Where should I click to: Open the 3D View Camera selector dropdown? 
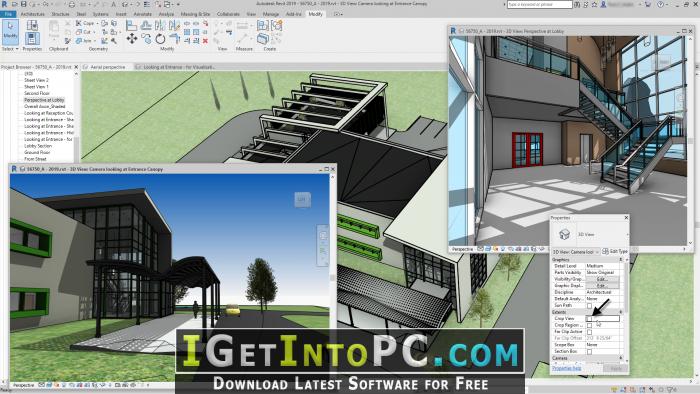tap(575, 252)
